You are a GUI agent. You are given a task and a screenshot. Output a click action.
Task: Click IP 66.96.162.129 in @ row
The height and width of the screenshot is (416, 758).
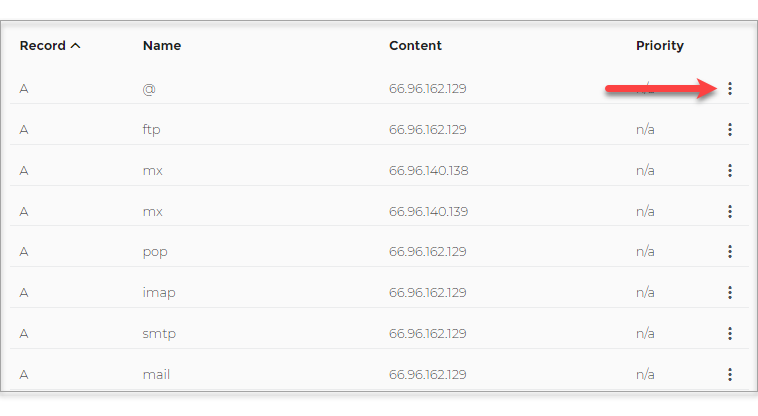(x=428, y=88)
